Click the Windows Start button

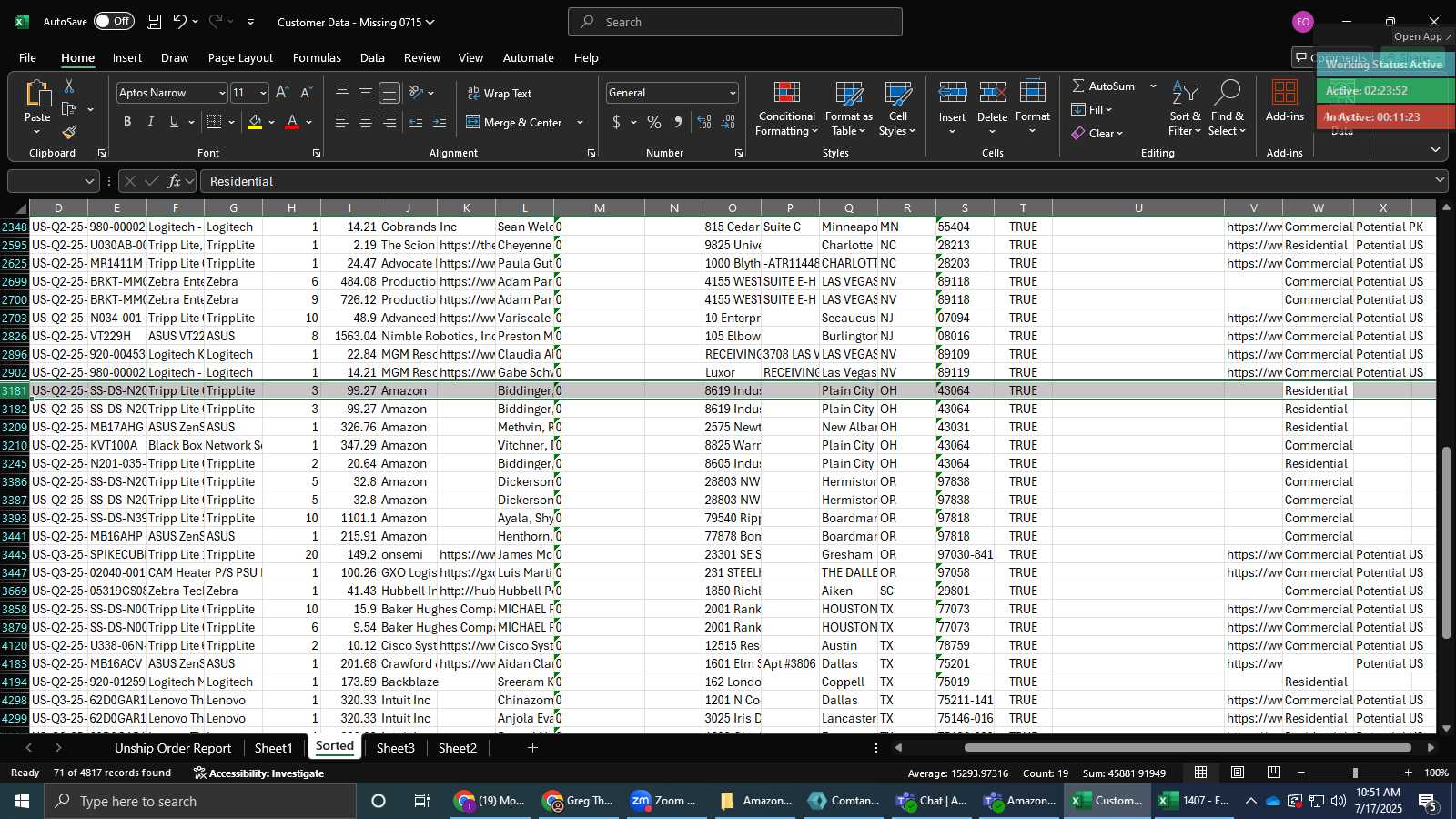point(22,801)
